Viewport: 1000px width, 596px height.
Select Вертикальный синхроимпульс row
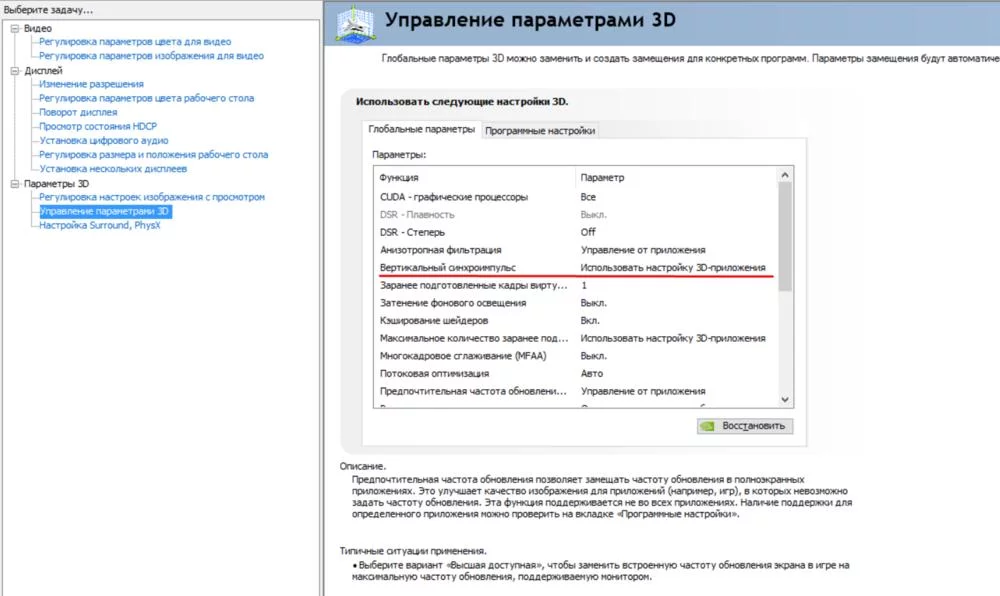tap(576, 268)
